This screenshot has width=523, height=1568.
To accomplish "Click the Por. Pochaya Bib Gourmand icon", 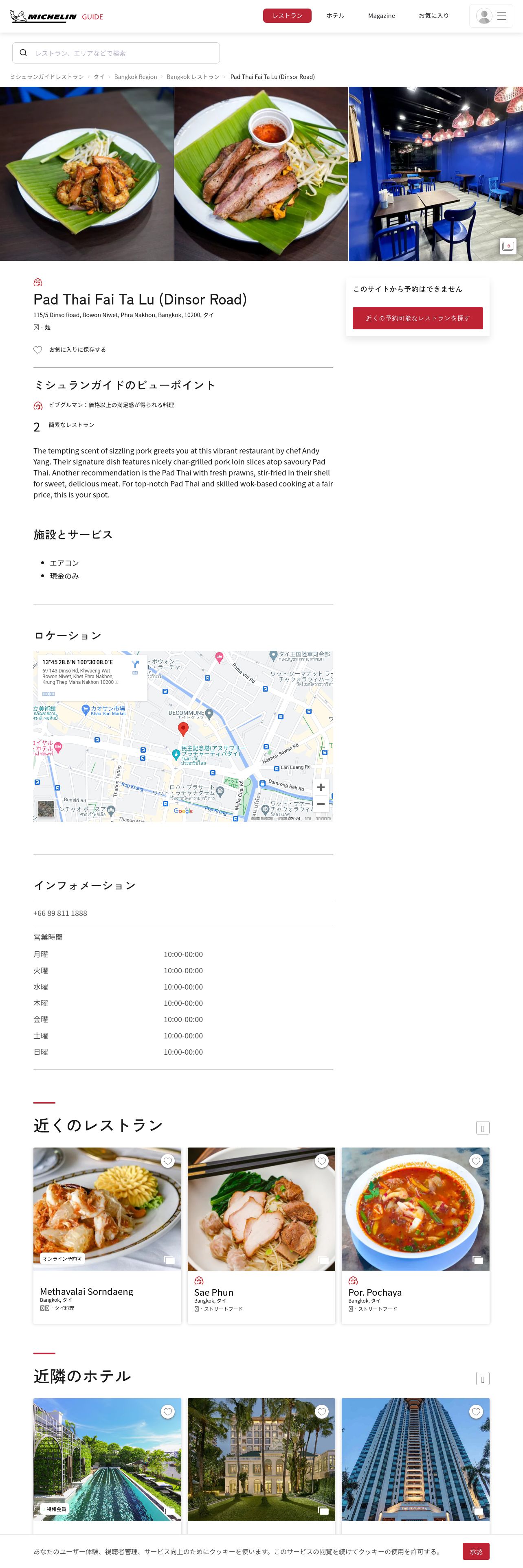I will coord(353,1281).
